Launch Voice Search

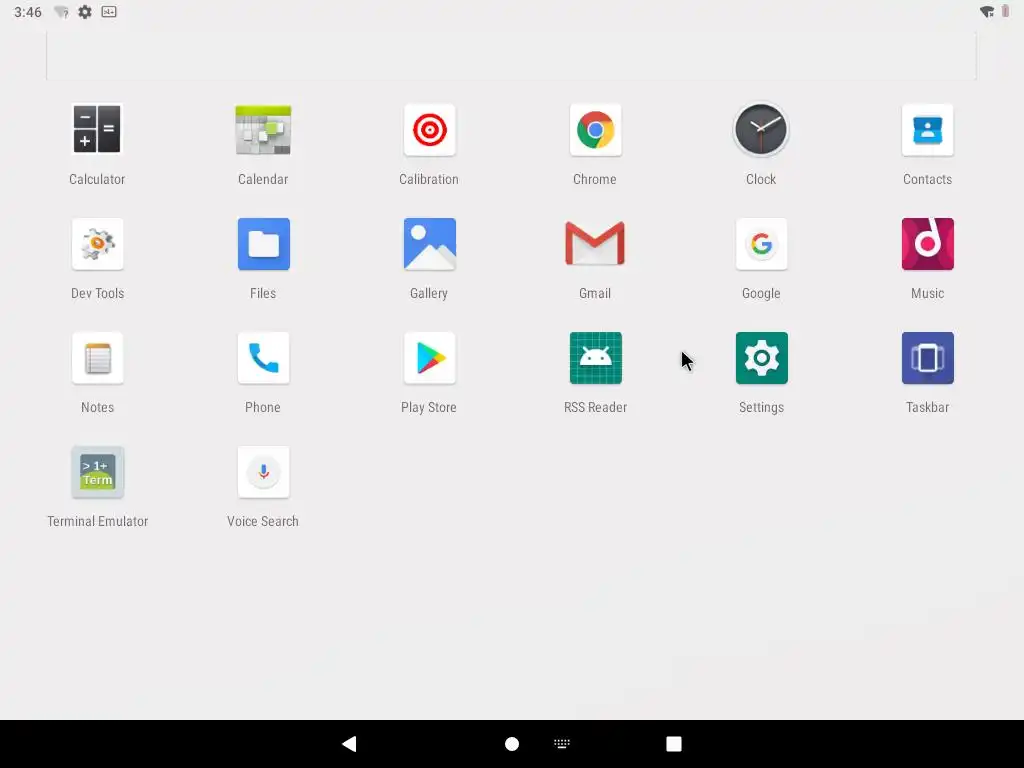(263, 472)
